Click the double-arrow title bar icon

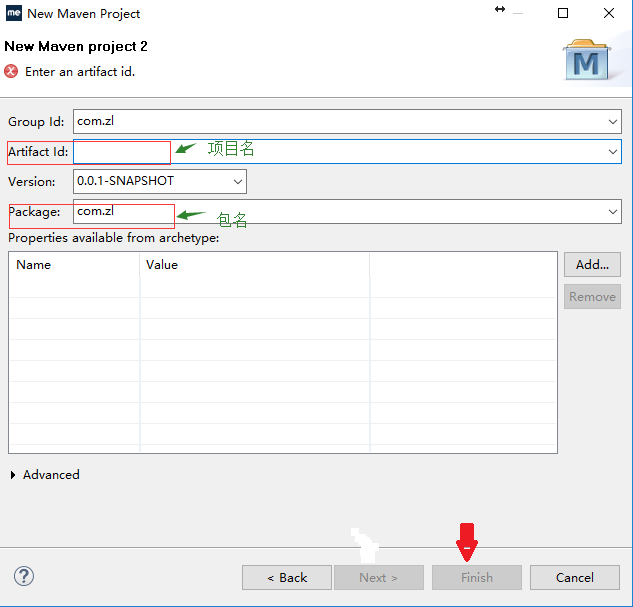(500, 9)
